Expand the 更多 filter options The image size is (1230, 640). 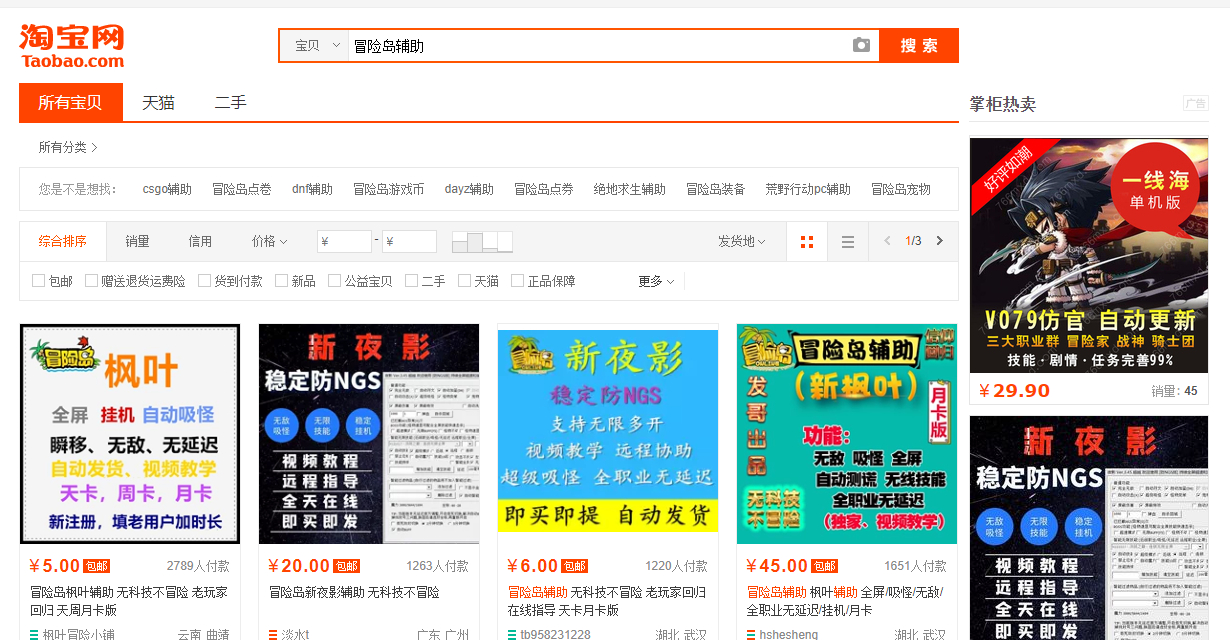[x=656, y=281]
